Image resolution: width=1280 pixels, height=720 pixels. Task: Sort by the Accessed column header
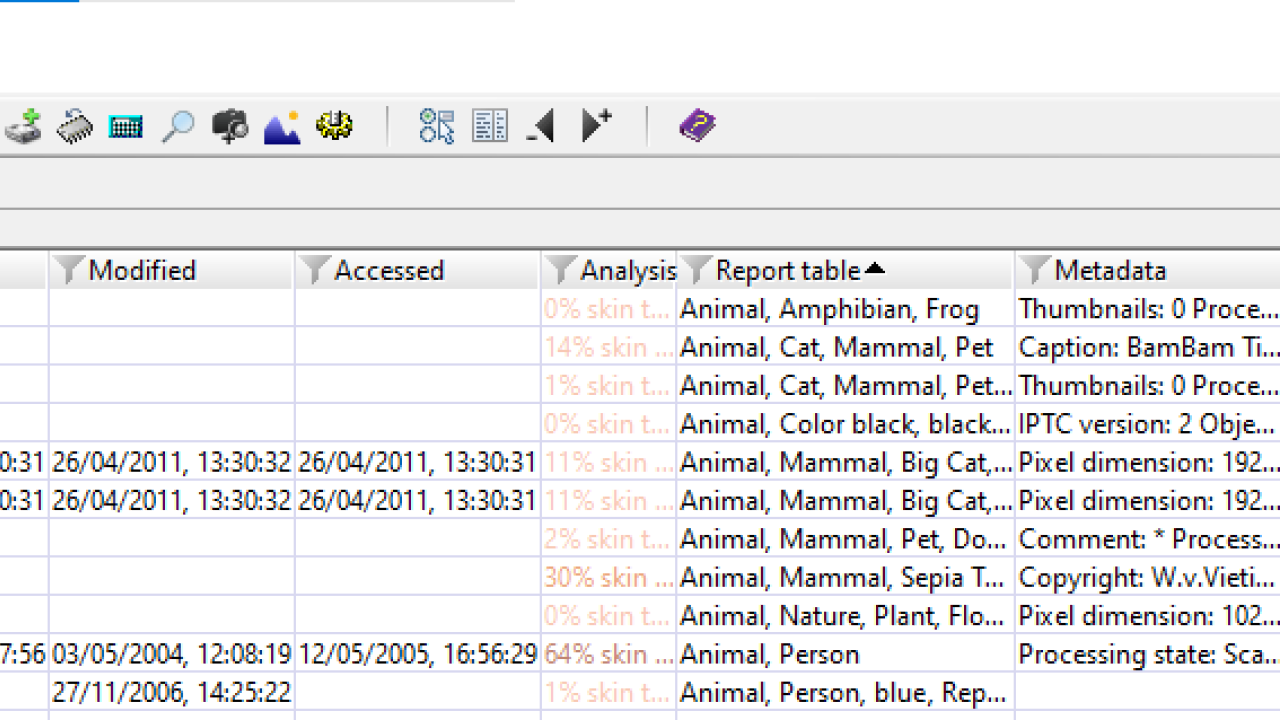tap(388, 271)
